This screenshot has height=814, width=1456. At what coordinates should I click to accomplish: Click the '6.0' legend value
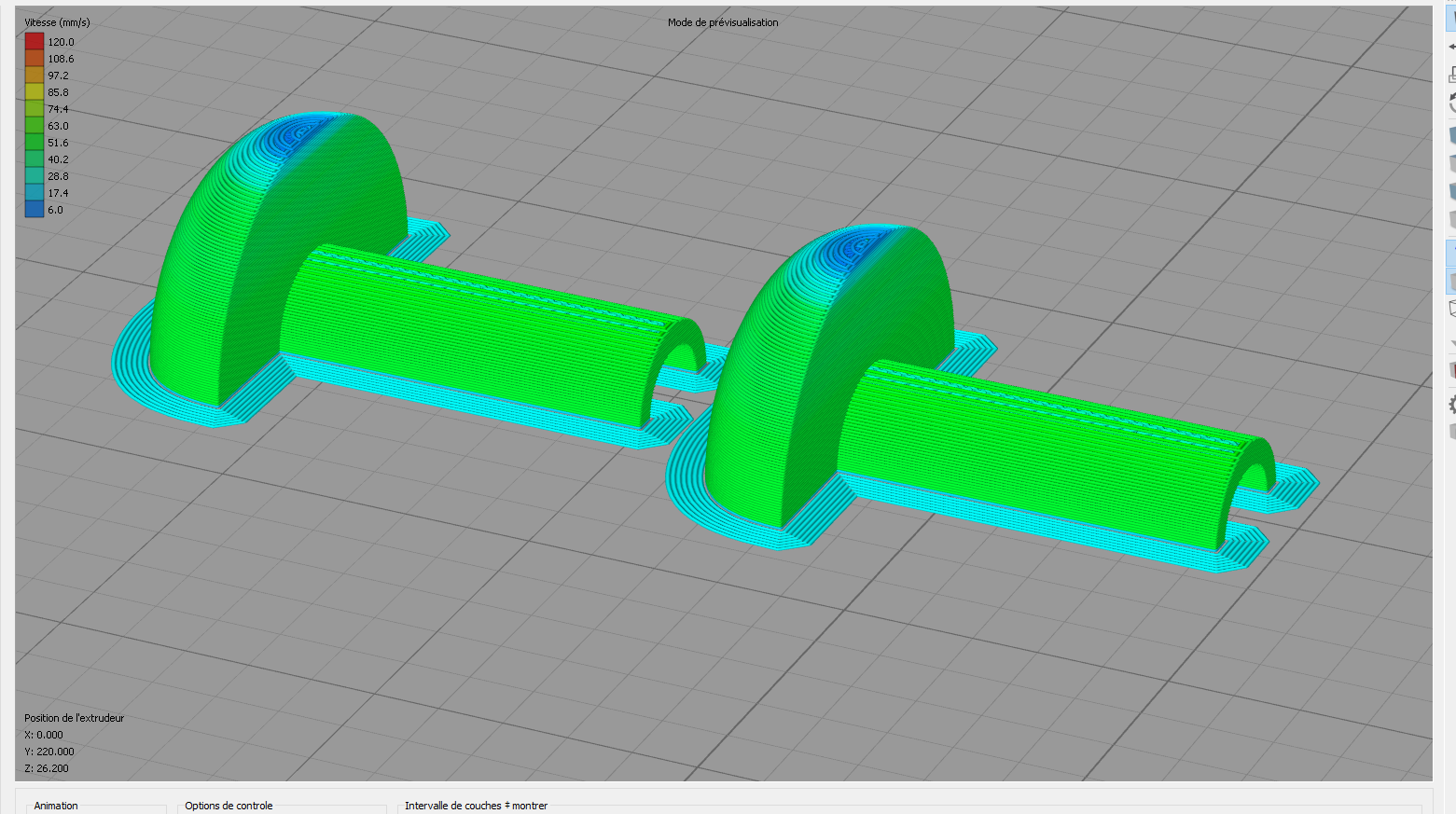pyautogui.click(x=55, y=210)
